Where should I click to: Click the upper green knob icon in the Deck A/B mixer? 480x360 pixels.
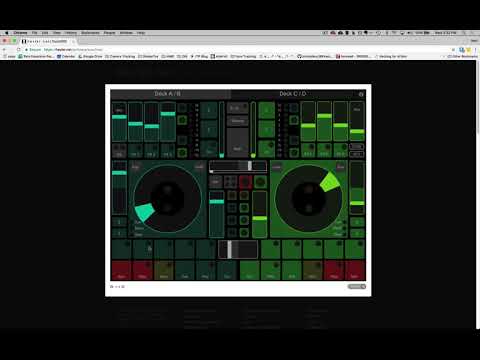(182, 120)
